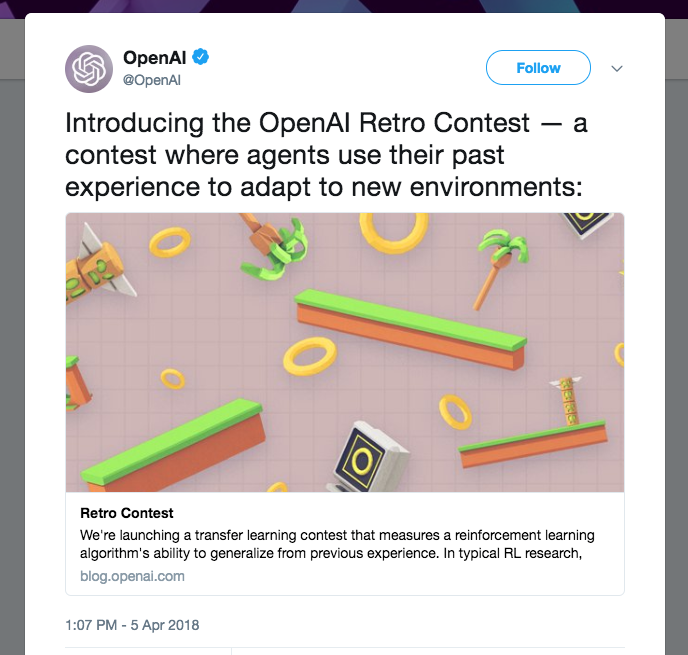
Task: Click the OpenAI profile avatar logo
Action: 89,69
